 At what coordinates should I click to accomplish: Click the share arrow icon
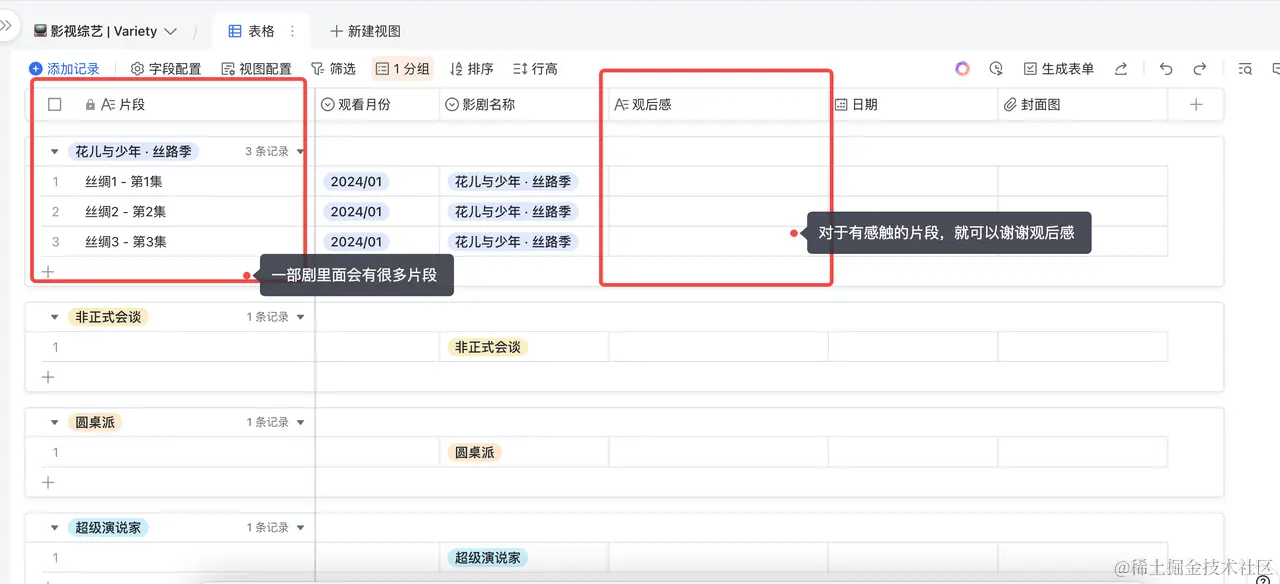pyautogui.click(x=1122, y=68)
